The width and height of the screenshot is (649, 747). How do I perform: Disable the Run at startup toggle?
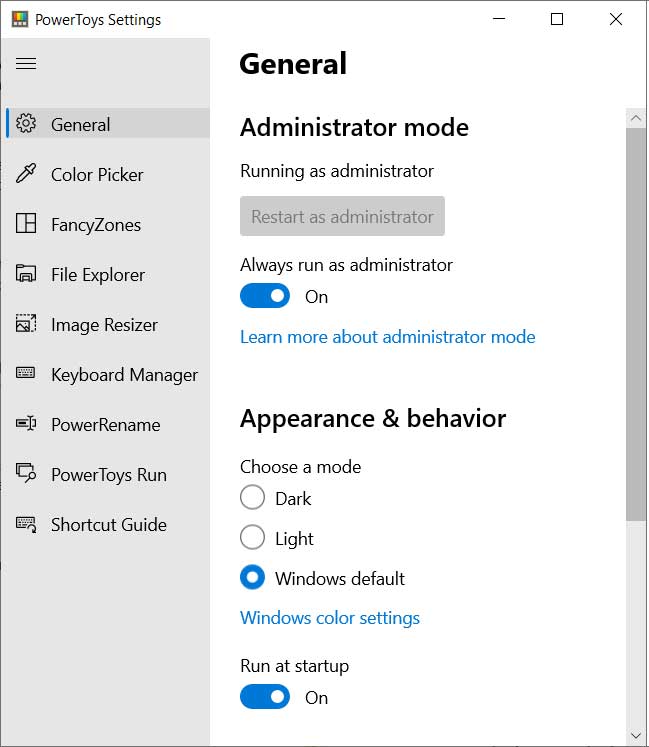(265, 697)
